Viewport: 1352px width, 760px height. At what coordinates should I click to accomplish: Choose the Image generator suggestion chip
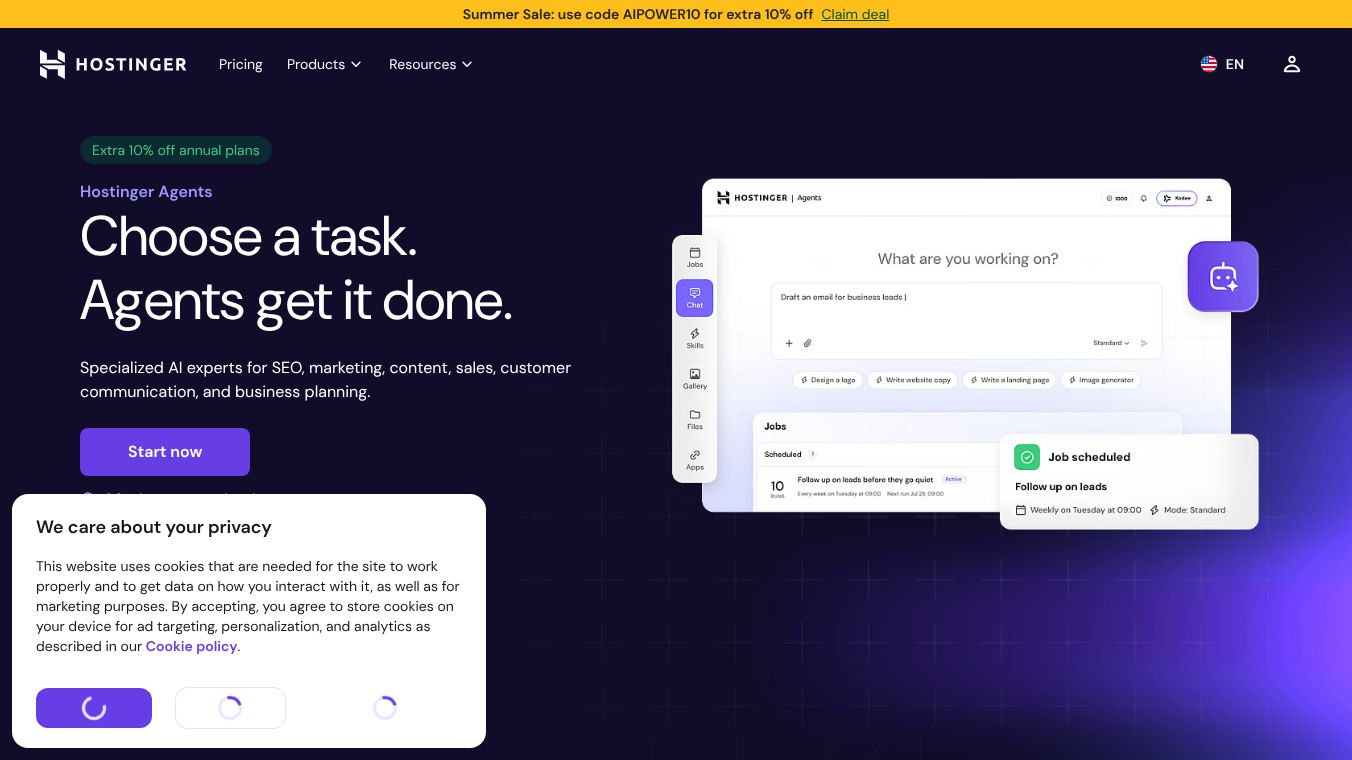(1100, 380)
